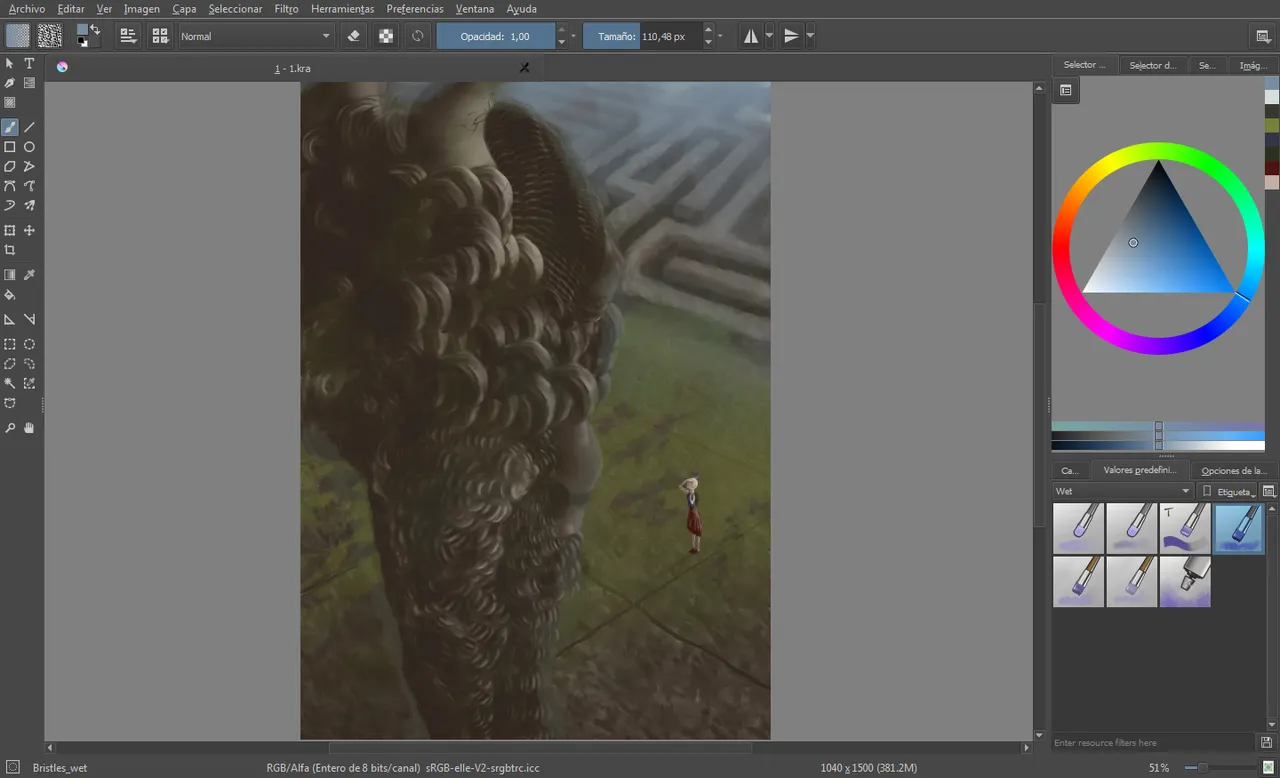
Task: Select the Rectangle tool
Action: [x=10, y=147]
